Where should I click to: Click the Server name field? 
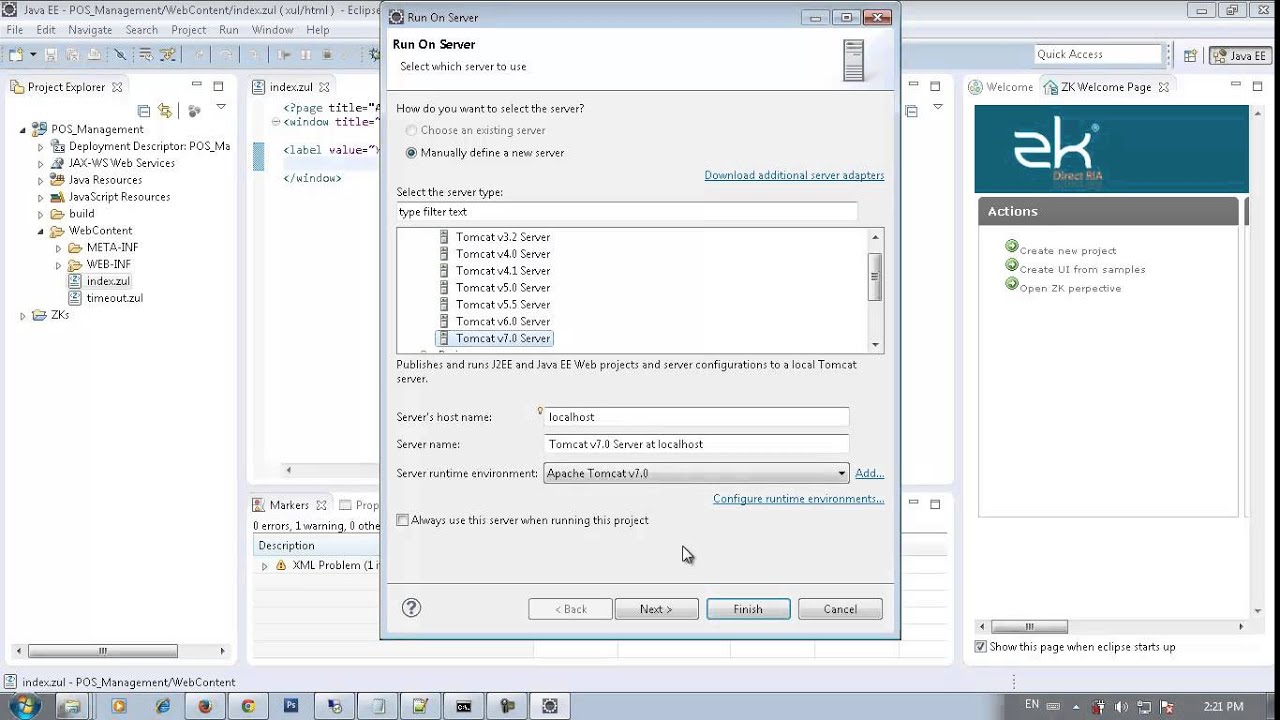point(696,444)
